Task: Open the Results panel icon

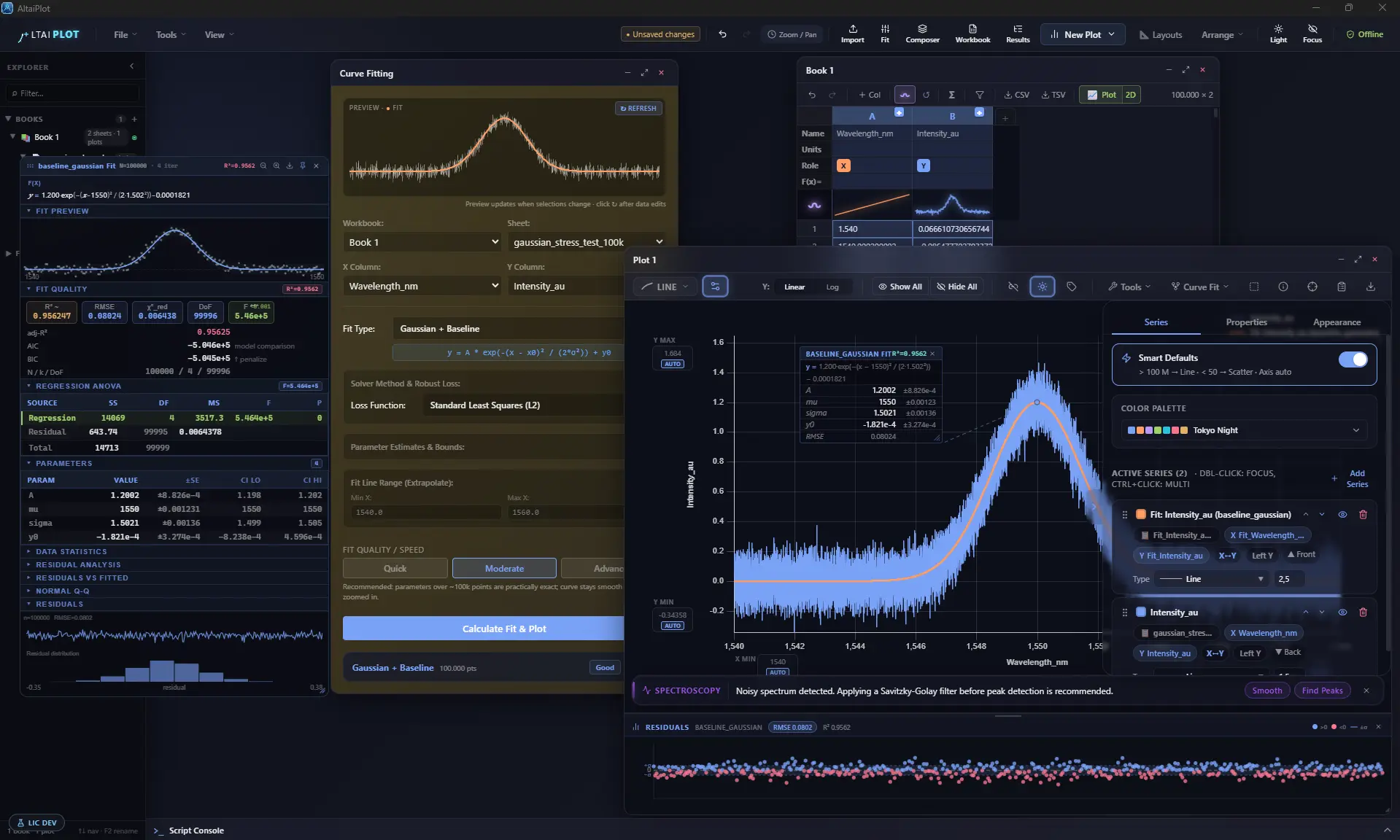Action: coord(1018,34)
